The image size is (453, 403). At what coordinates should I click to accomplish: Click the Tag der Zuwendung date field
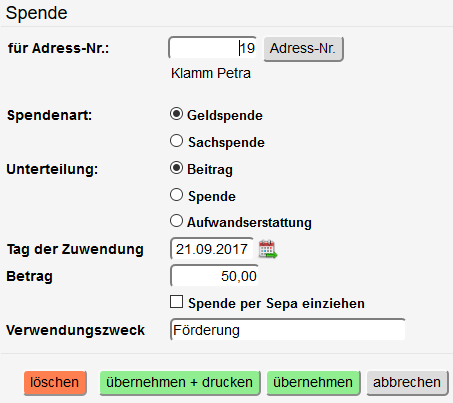coord(212,249)
